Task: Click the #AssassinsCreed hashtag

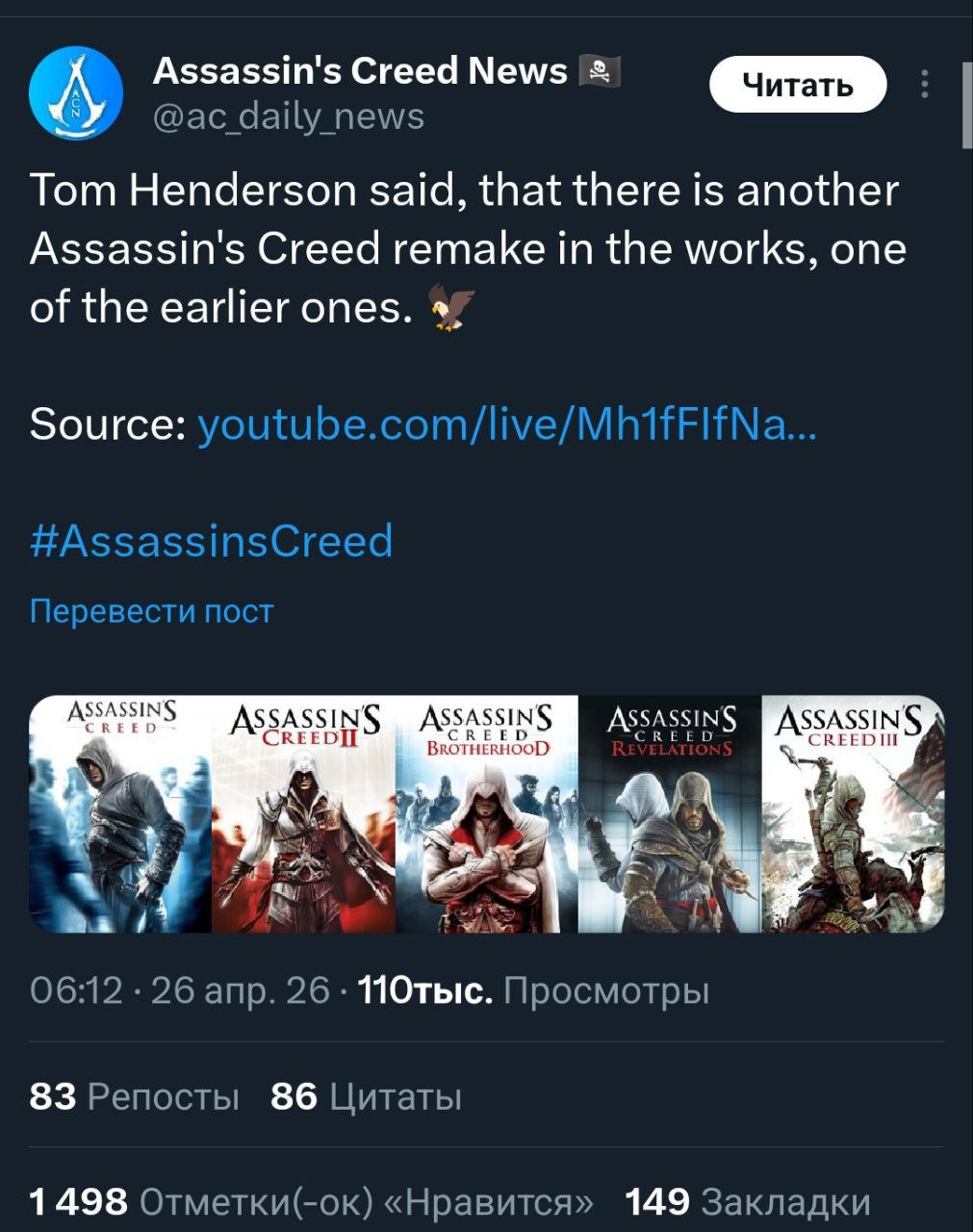Action: (212, 540)
